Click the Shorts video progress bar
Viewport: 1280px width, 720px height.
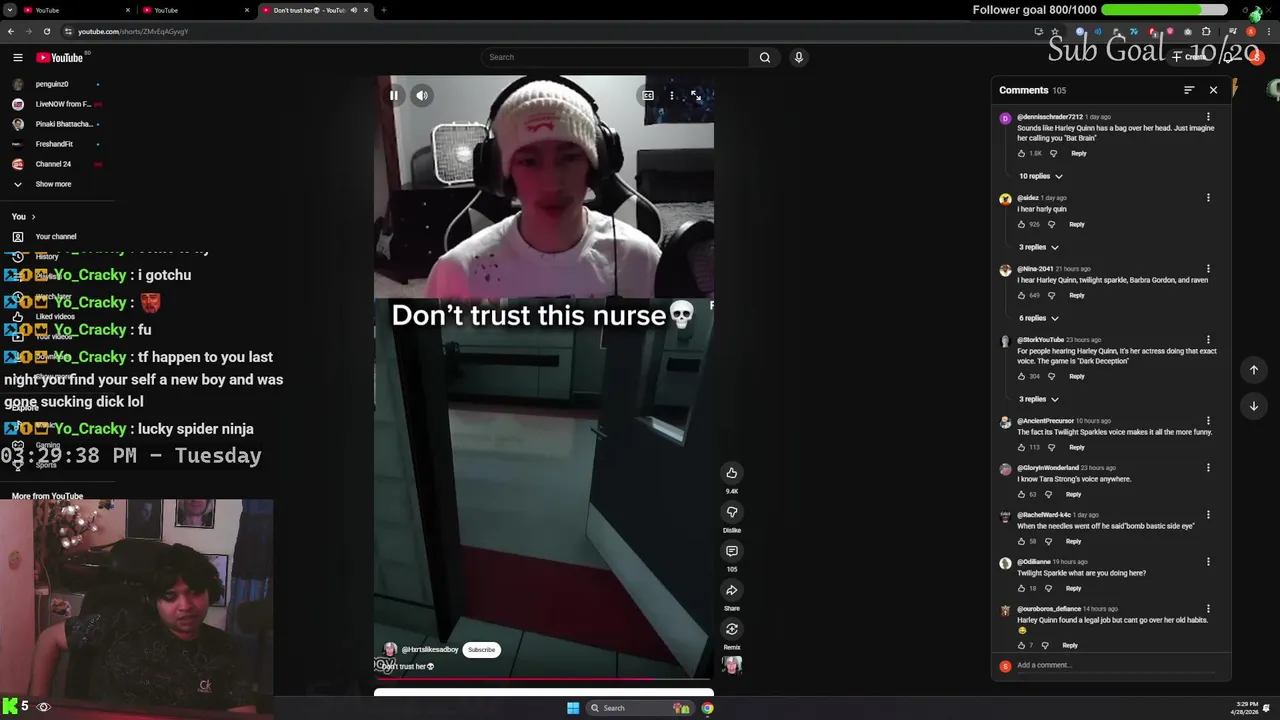(544, 679)
